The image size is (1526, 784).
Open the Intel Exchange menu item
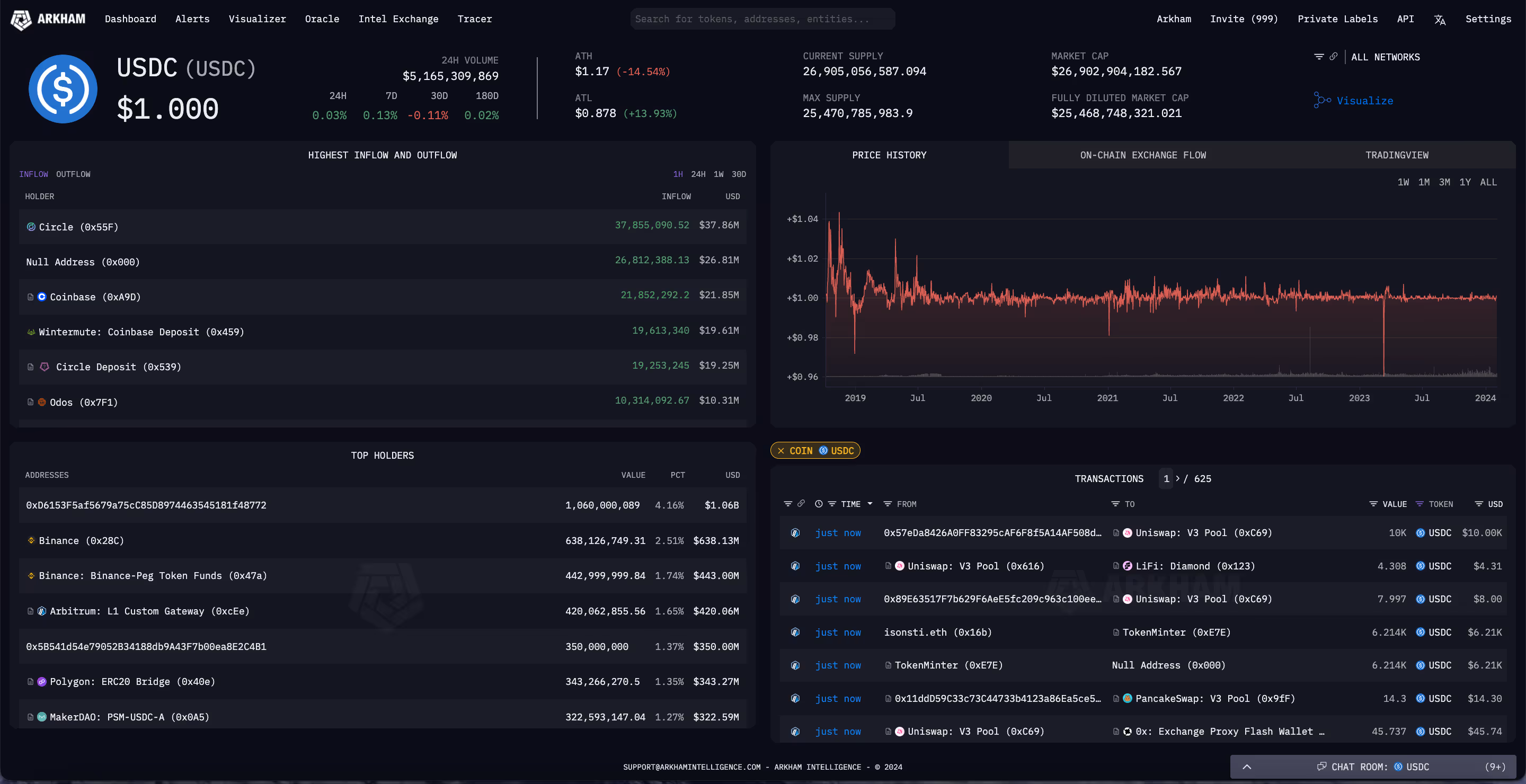click(398, 19)
